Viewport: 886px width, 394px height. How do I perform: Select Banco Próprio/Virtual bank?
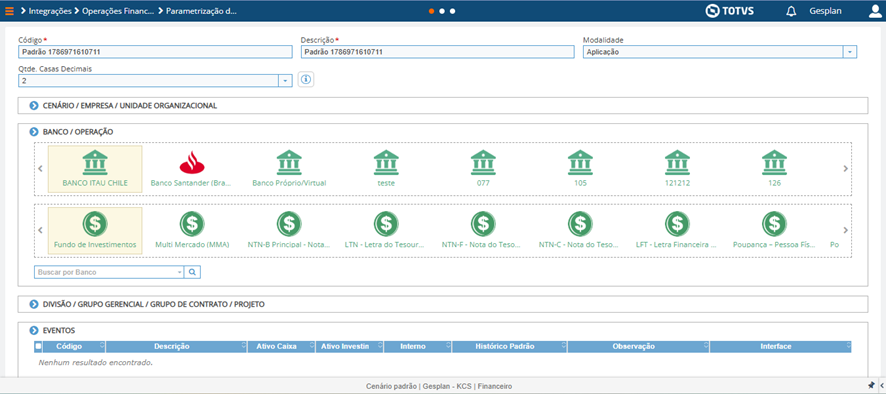pos(289,169)
